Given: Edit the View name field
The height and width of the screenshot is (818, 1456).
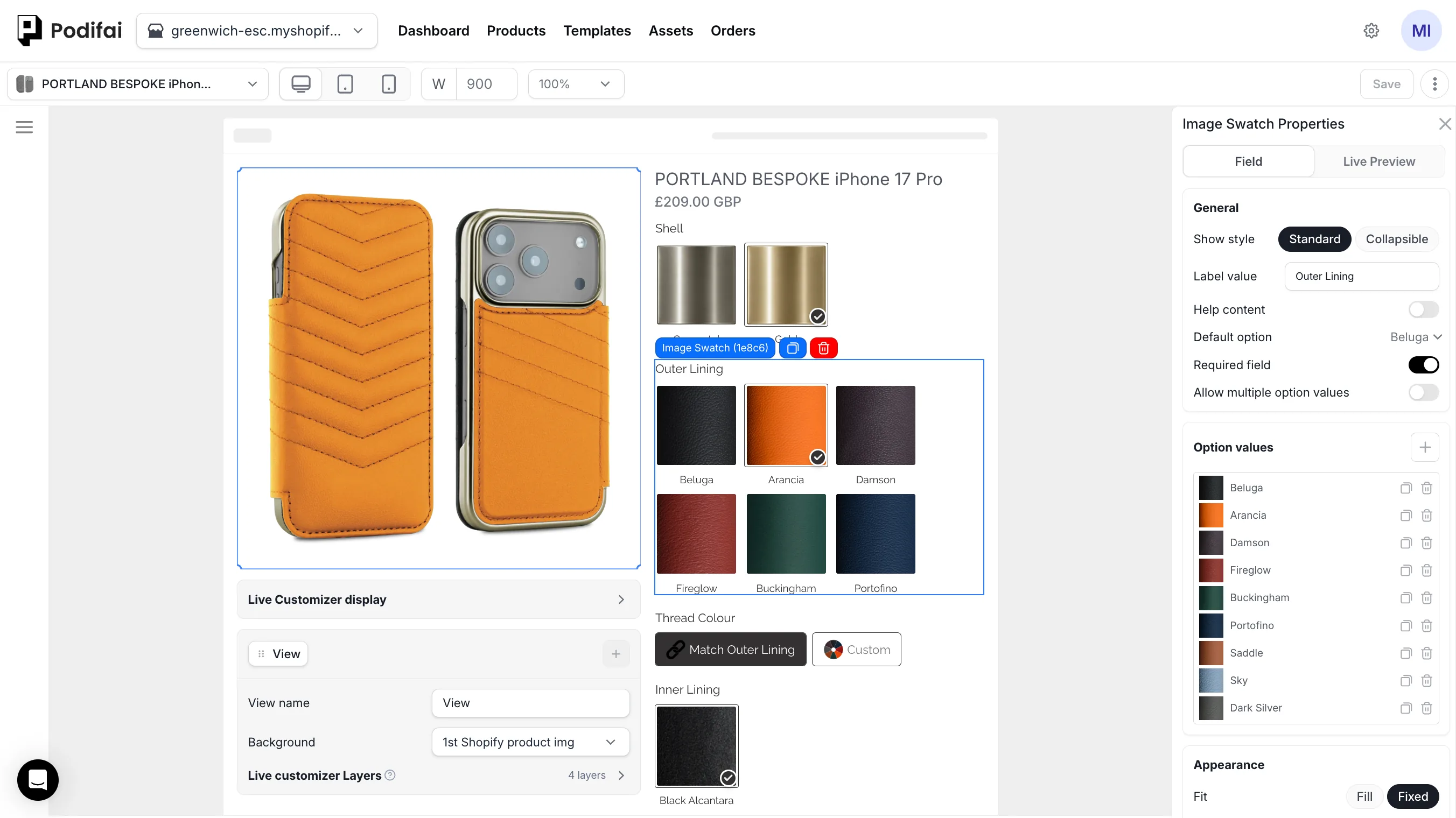Looking at the screenshot, I should coord(530,703).
